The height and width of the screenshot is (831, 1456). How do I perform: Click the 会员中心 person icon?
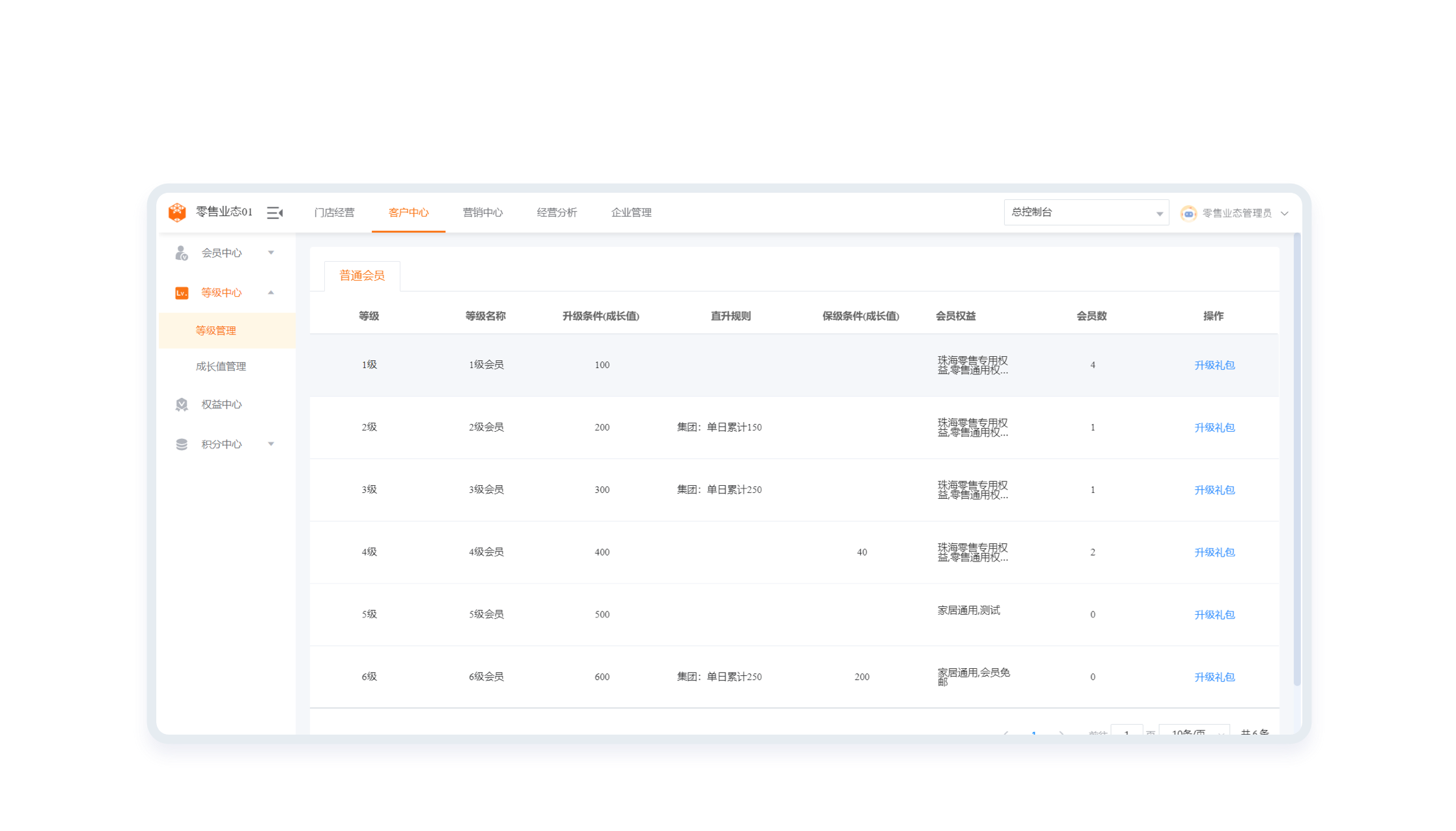click(x=182, y=253)
